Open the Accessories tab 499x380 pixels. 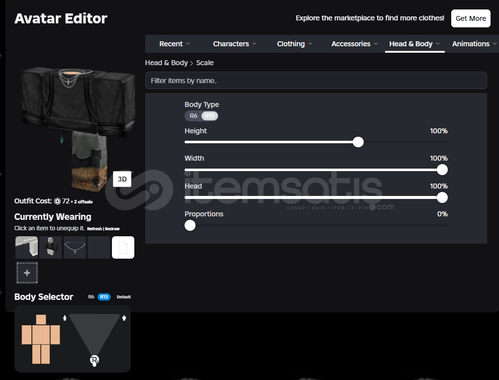(351, 44)
